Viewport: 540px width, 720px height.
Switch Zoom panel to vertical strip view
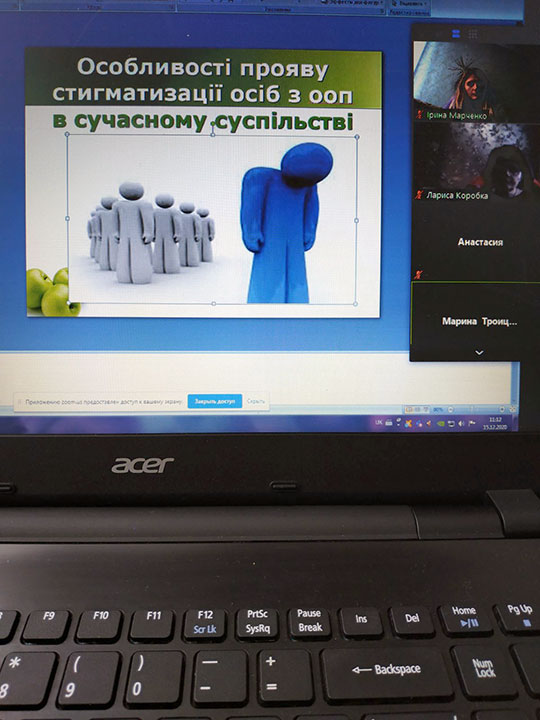[456, 34]
